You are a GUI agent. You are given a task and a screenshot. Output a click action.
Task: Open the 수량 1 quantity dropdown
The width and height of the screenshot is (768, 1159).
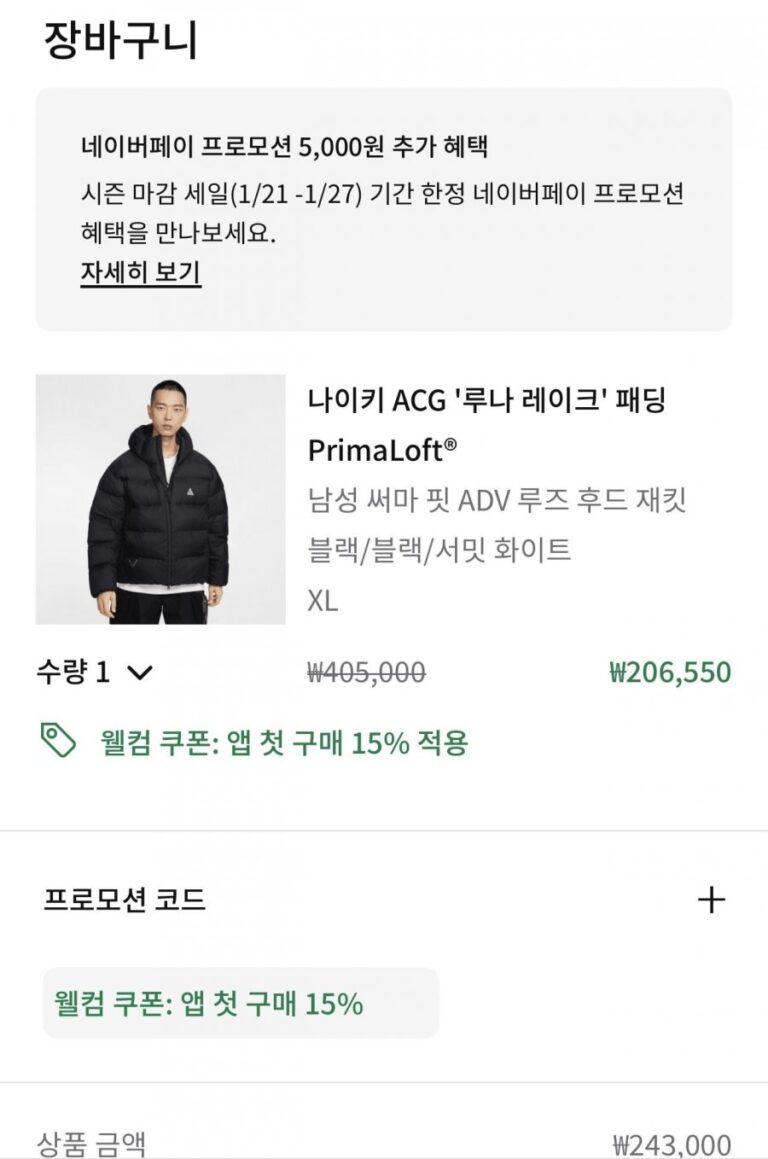(x=94, y=672)
